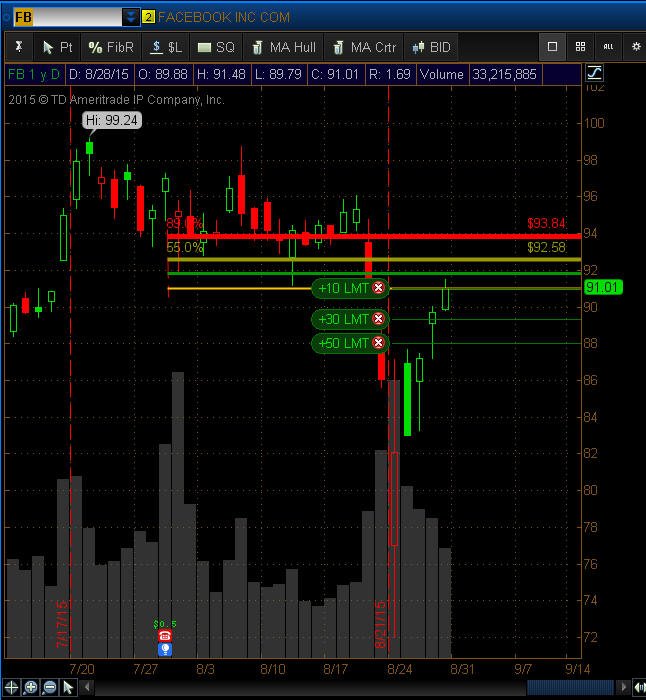Click the chart style curve icon

click(594, 73)
